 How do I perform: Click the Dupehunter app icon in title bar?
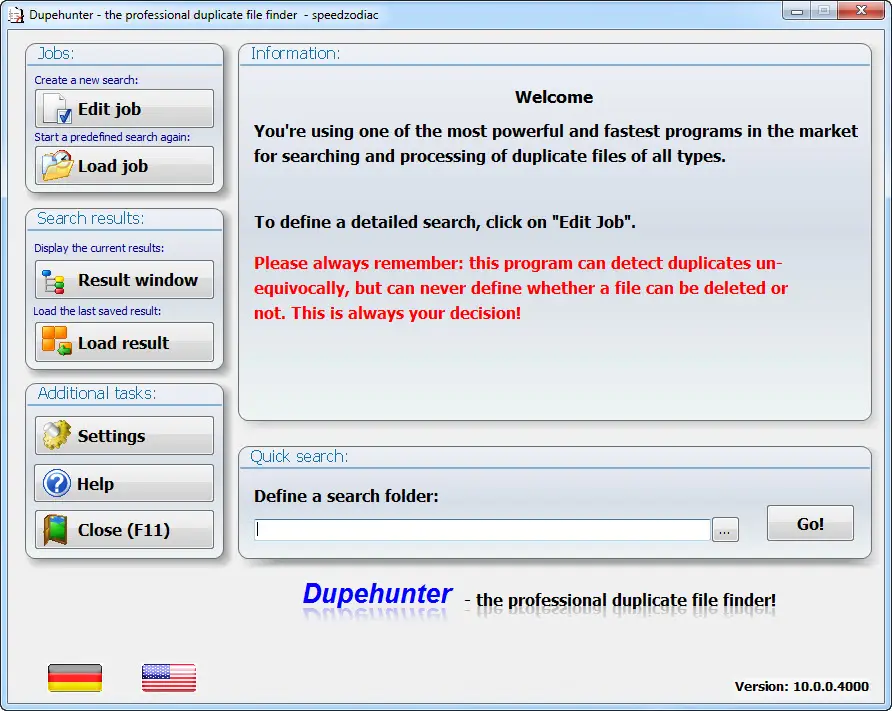[x=16, y=14]
